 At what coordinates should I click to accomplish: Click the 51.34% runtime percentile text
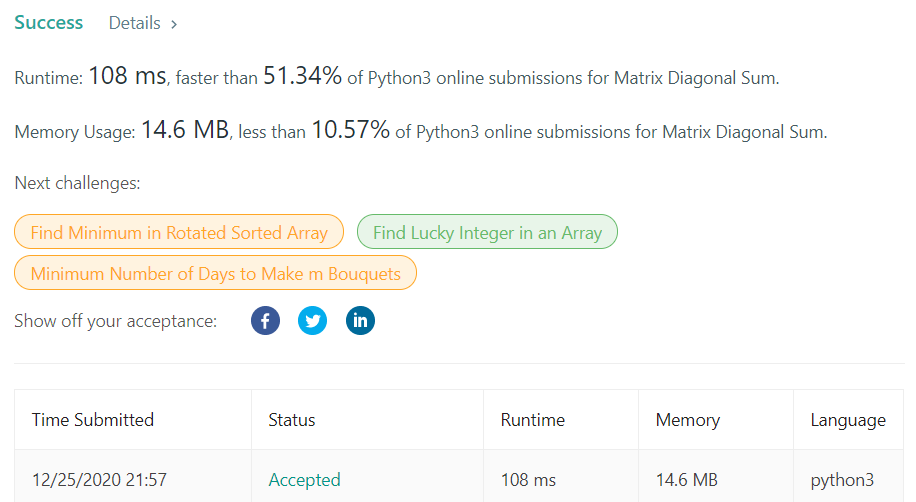(x=302, y=76)
